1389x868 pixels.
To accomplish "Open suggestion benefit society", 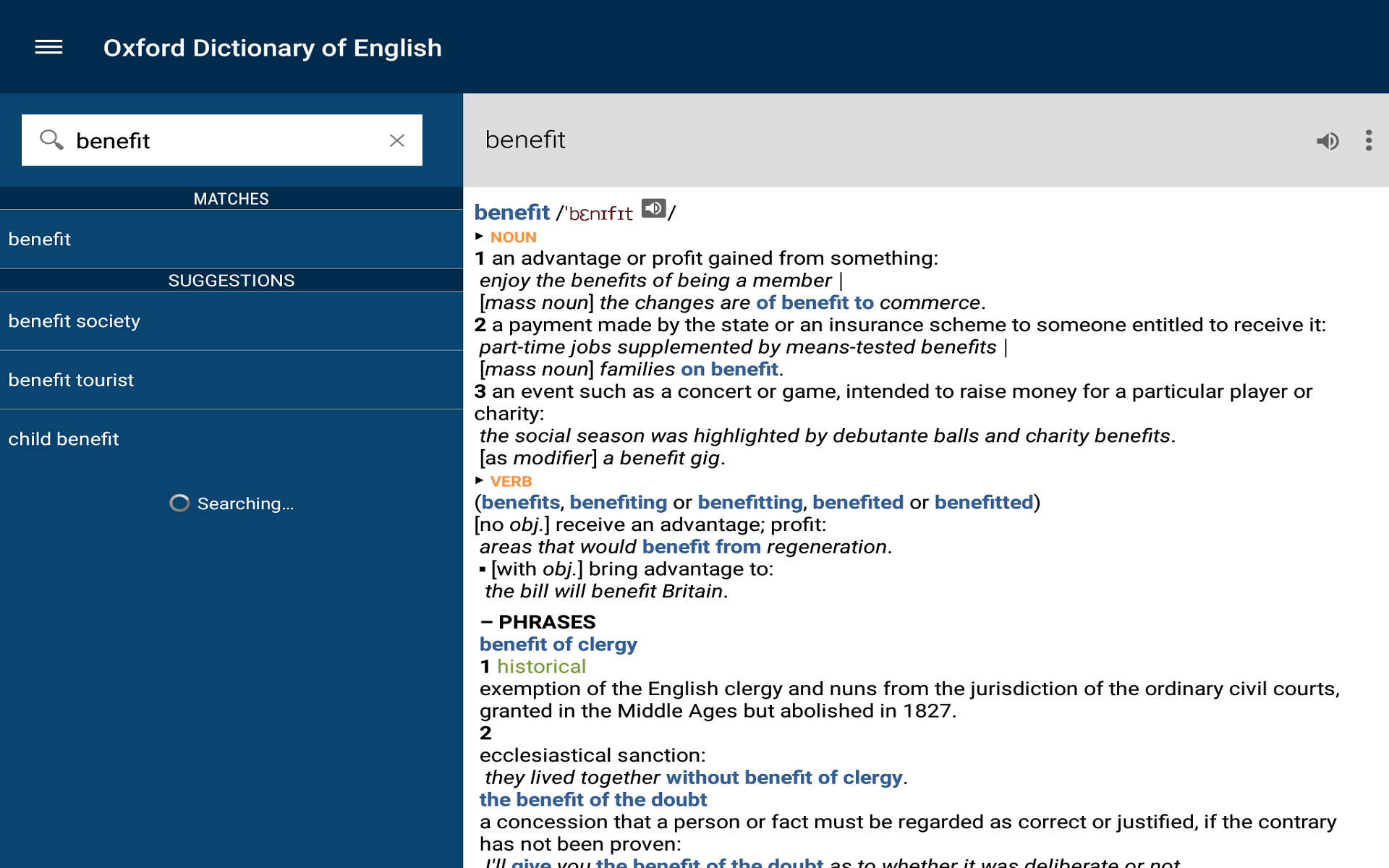I will [x=231, y=321].
